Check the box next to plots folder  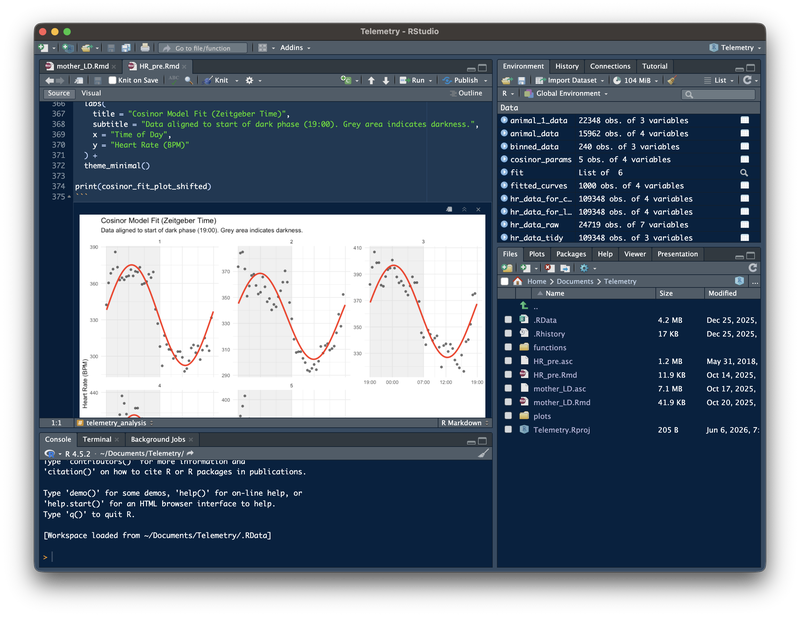click(508, 415)
